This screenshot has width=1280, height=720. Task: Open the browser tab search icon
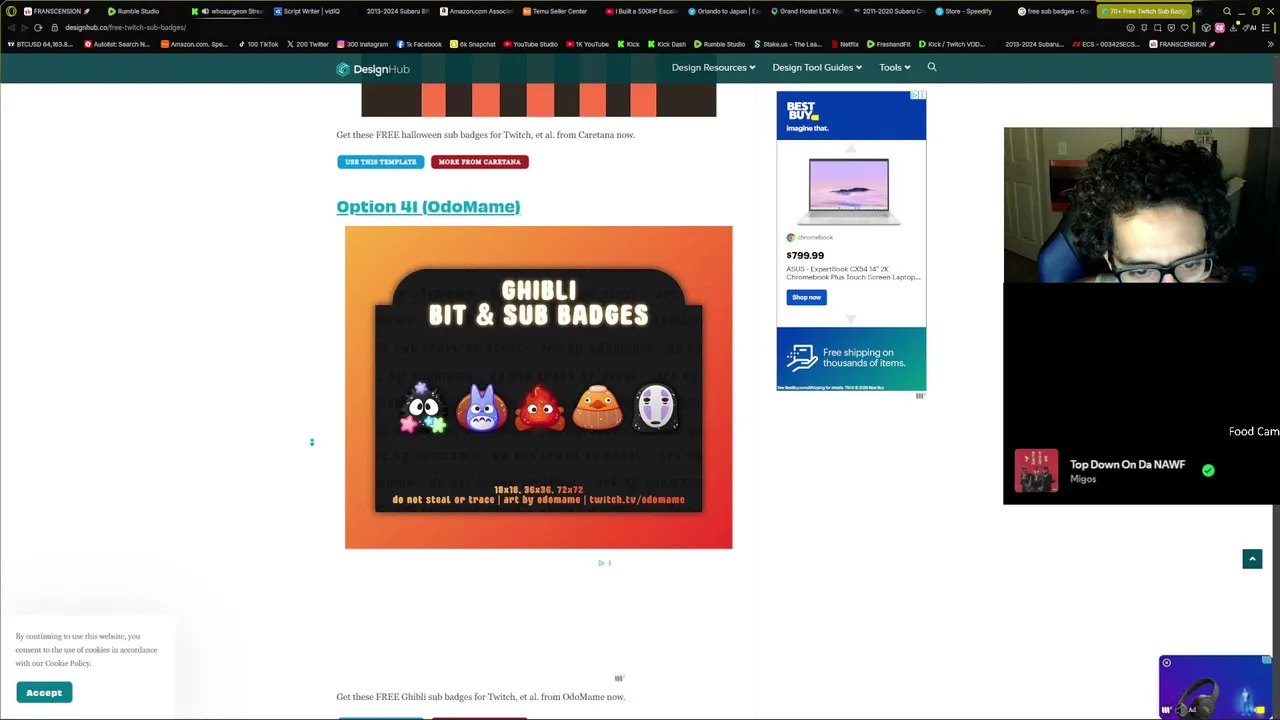coord(1227,11)
